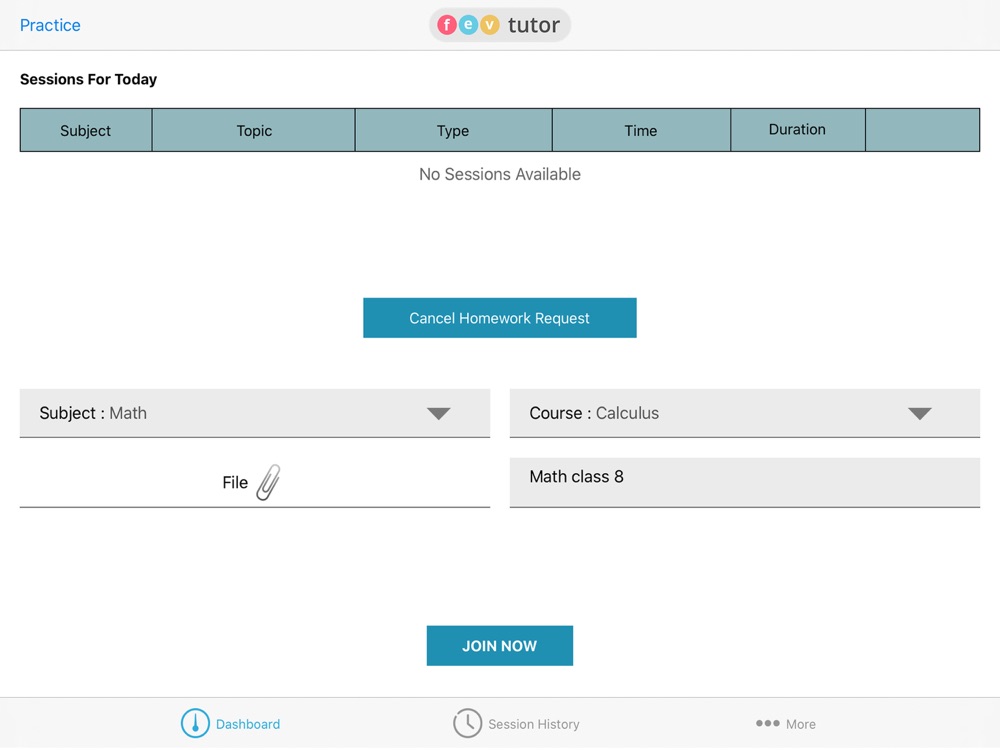Click the 'Math class 8' text field
The height and width of the screenshot is (750, 1000).
click(x=745, y=482)
